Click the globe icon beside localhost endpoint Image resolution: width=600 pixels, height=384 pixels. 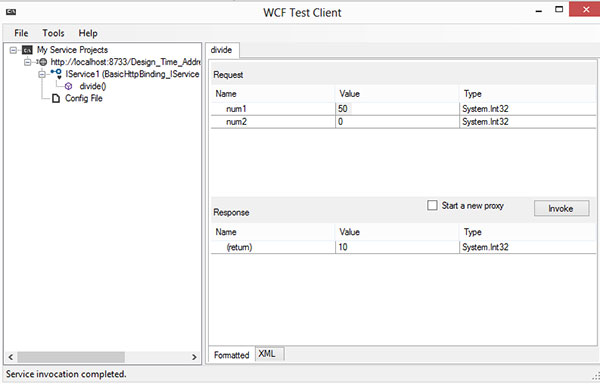point(43,62)
